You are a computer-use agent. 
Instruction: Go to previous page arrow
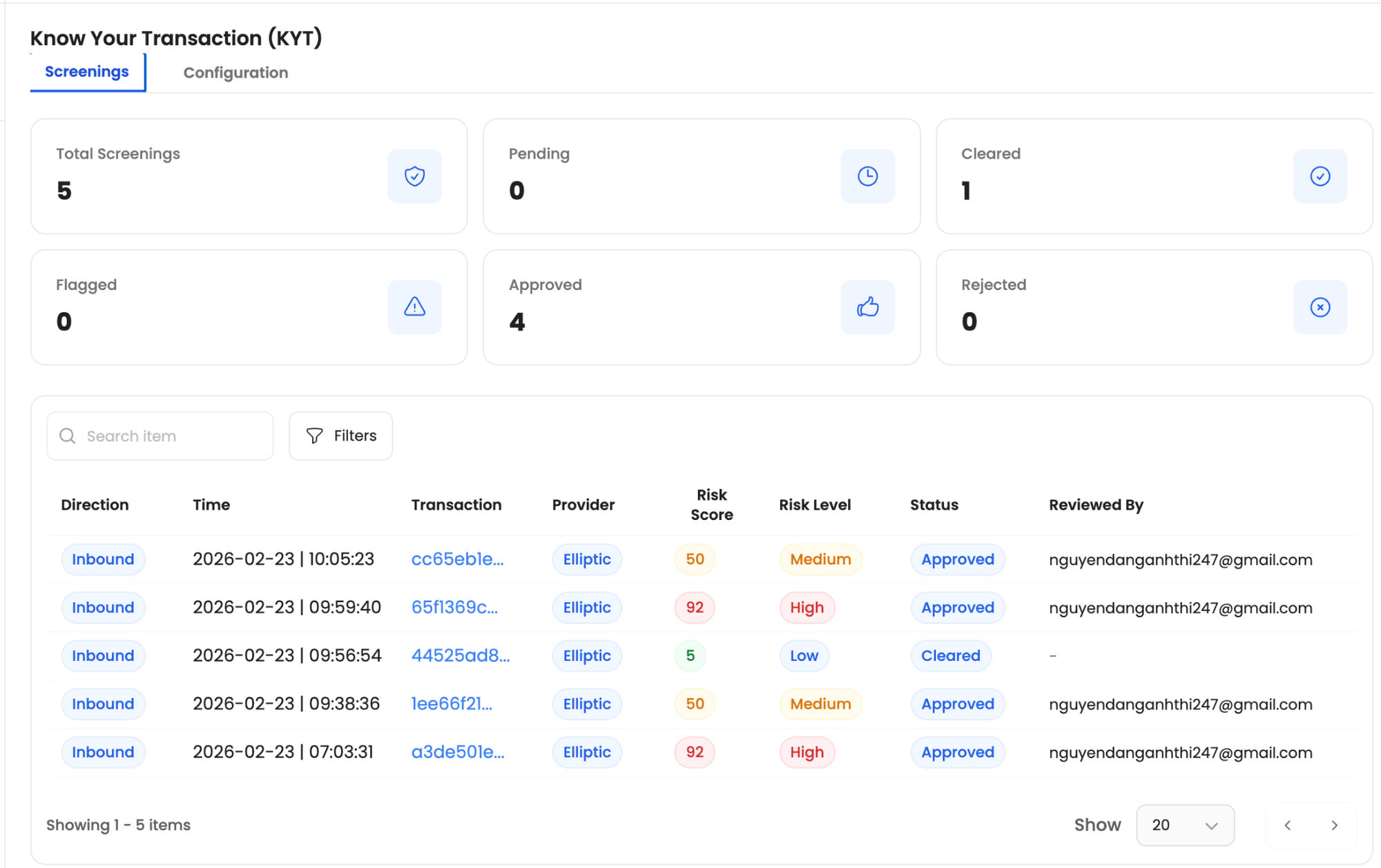pyautogui.click(x=1288, y=825)
